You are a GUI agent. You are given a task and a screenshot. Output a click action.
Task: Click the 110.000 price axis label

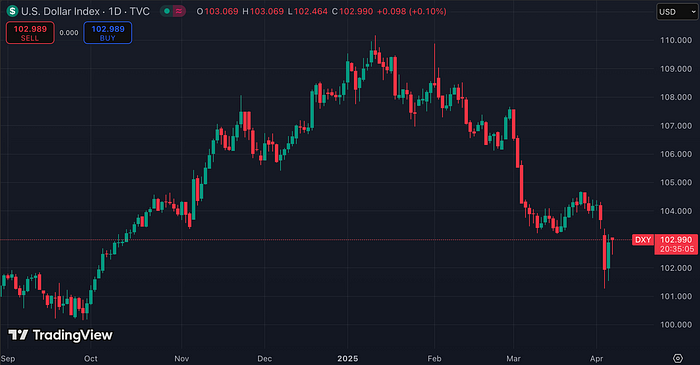coord(676,40)
